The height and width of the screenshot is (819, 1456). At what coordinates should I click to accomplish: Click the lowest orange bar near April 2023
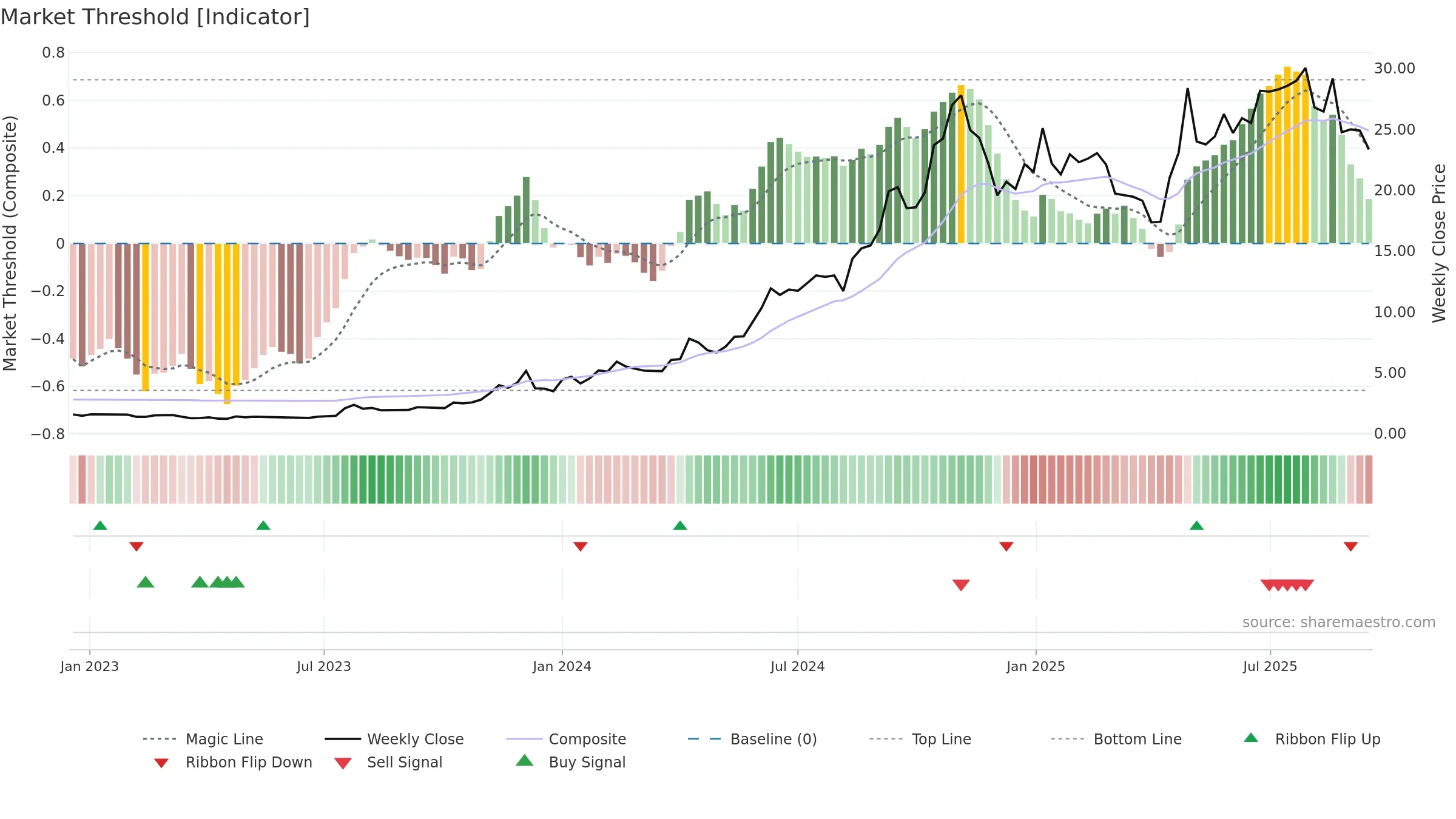pos(227,323)
